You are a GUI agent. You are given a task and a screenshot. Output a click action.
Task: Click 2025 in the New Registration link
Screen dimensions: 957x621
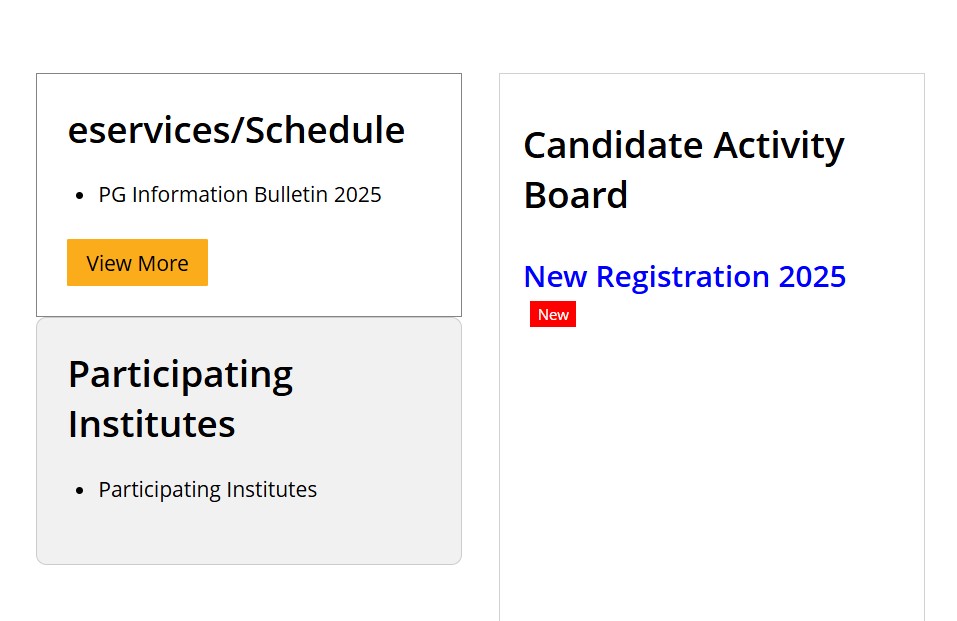(812, 277)
